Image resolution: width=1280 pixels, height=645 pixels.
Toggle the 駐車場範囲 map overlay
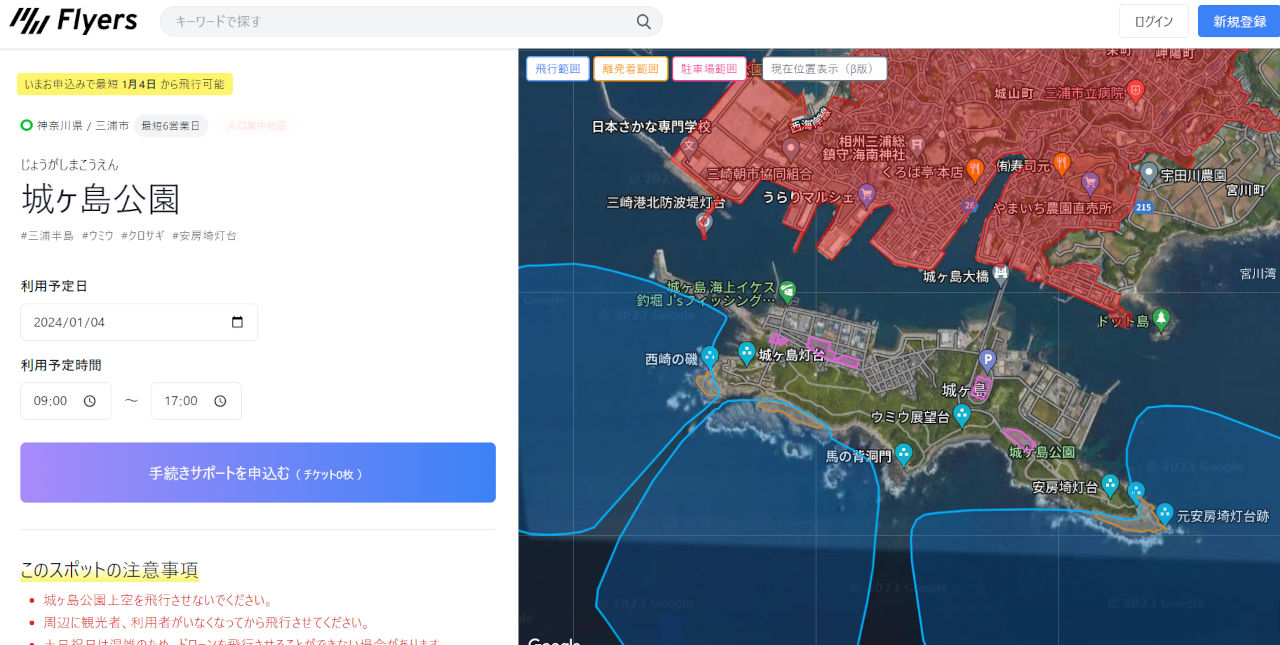pos(709,69)
